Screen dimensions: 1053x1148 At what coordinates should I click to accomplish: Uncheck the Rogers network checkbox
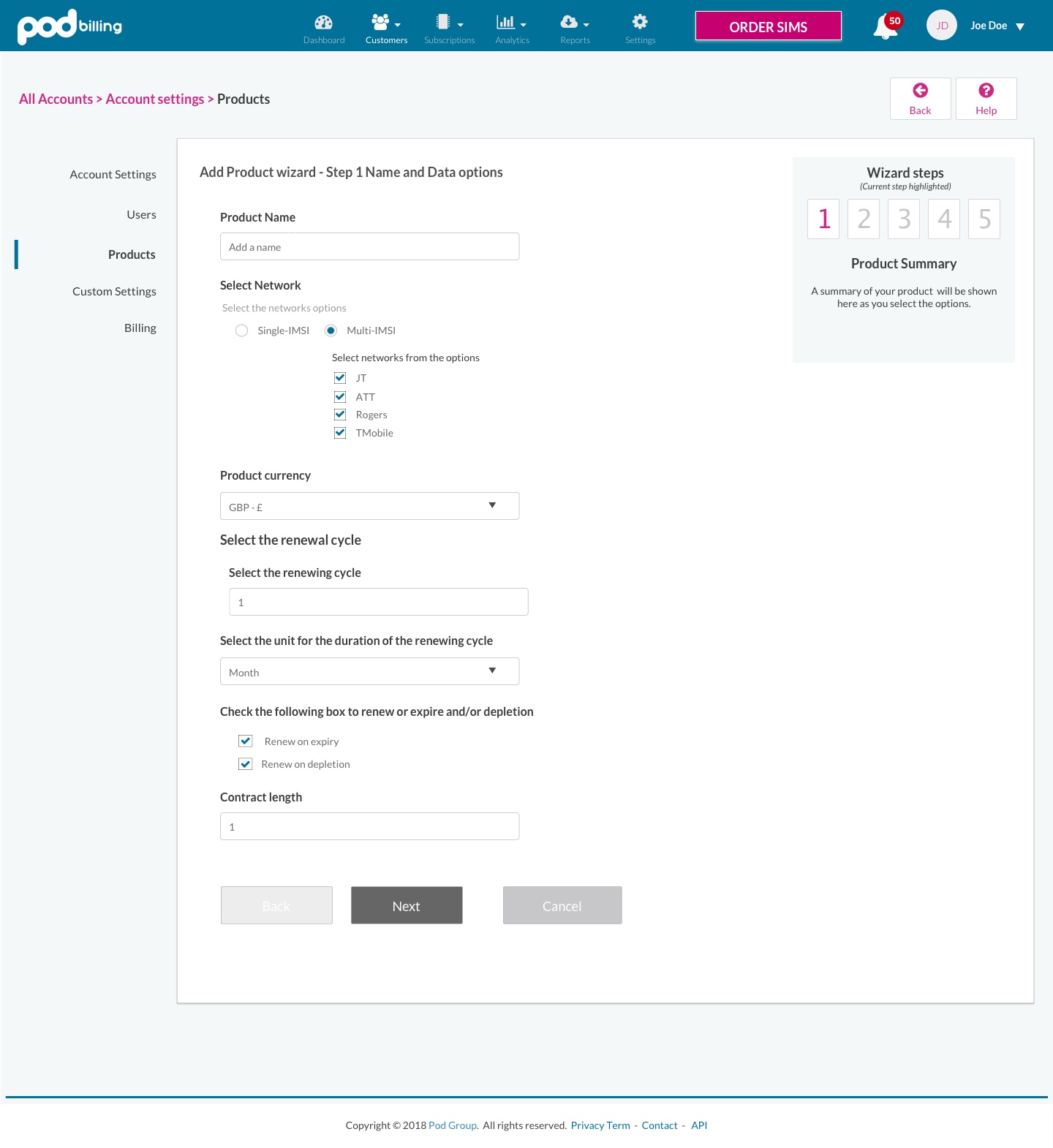[x=340, y=415]
